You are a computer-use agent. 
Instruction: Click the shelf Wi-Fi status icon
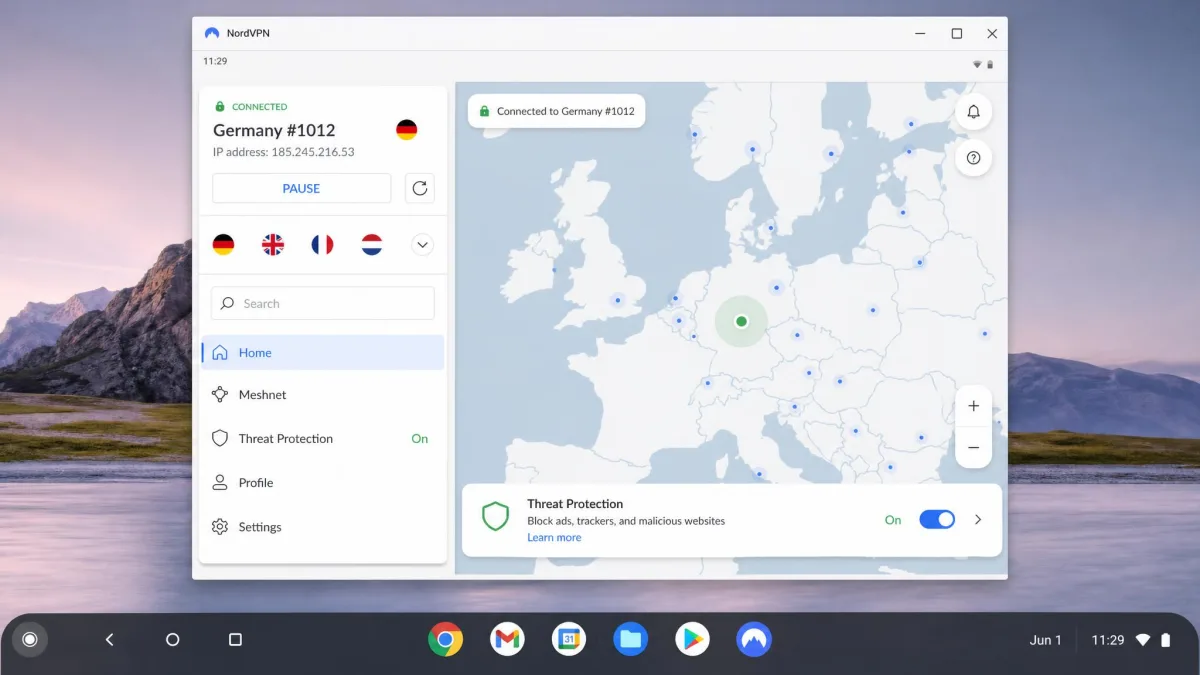pos(1143,640)
